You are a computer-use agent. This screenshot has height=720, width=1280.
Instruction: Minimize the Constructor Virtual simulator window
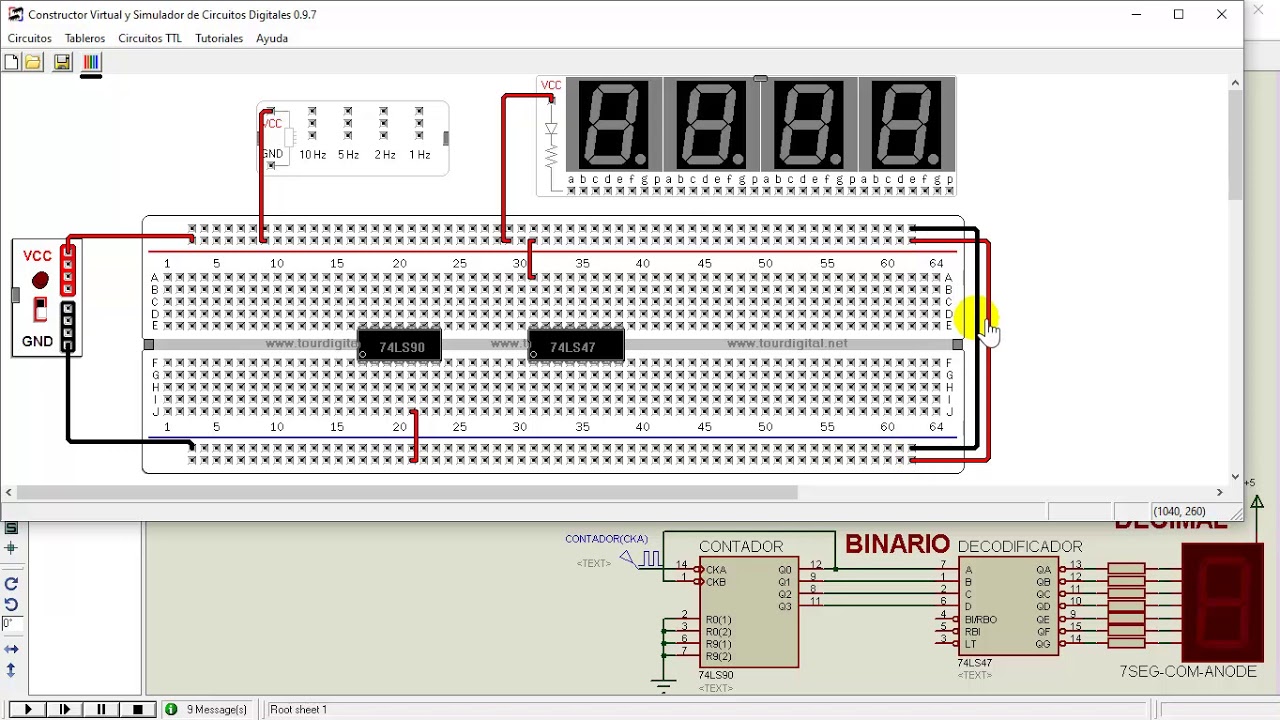click(1137, 14)
